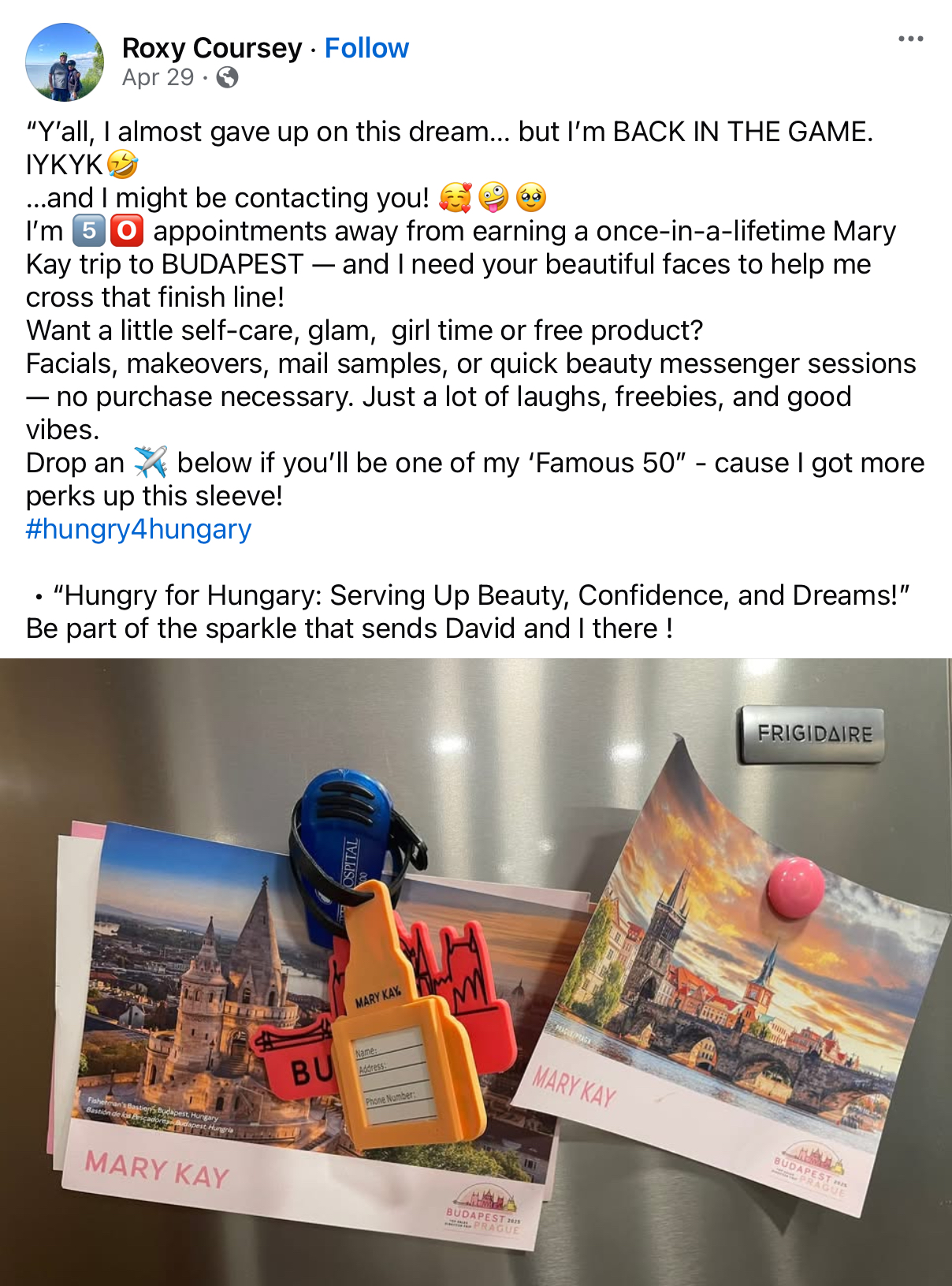Screen dimensions: 952x1286
Task: Click the pink round magnet in the photo
Action: [x=796, y=888]
